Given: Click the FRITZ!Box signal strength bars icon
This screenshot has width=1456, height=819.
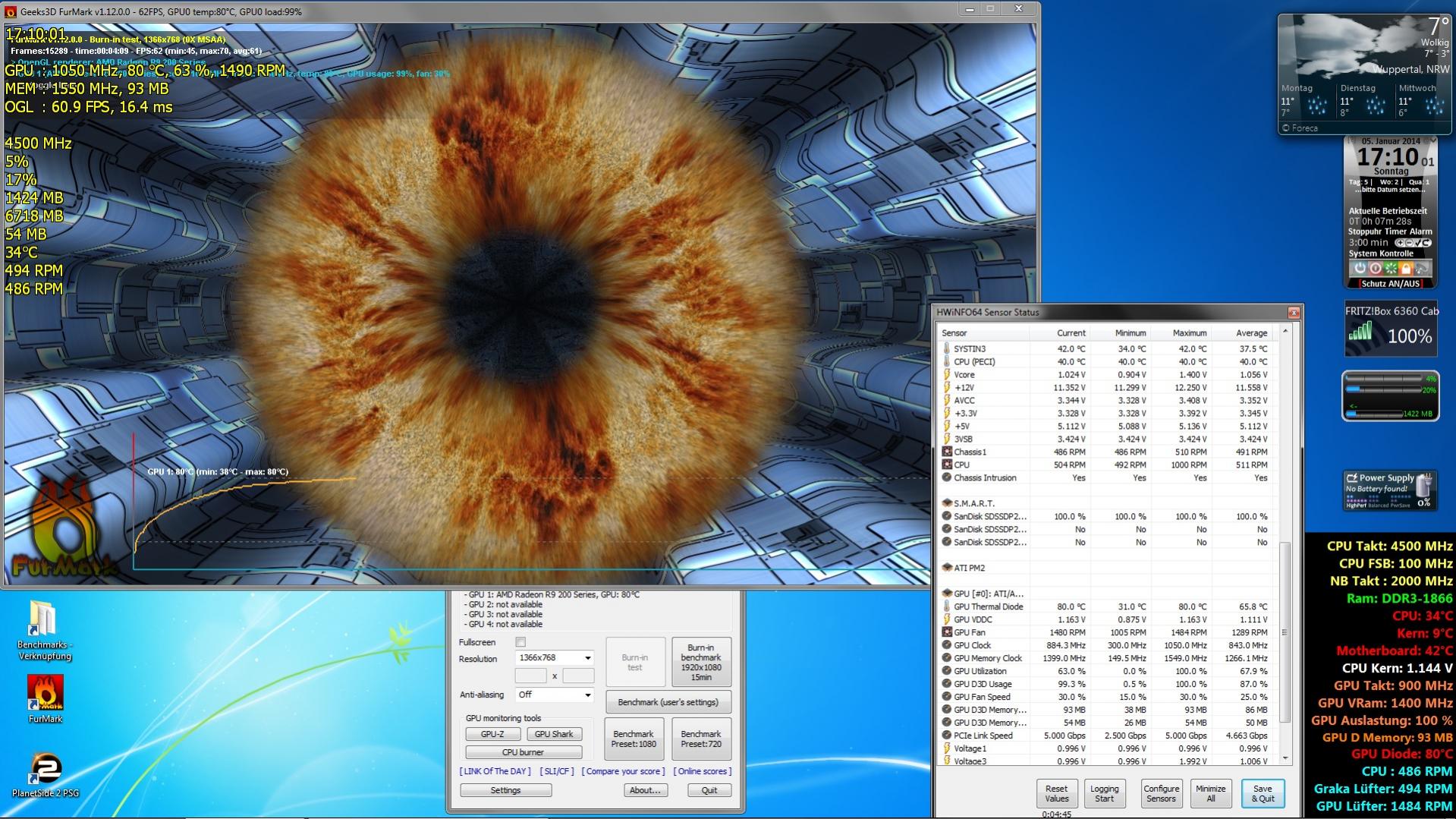Looking at the screenshot, I should (x=1361, y=332).
